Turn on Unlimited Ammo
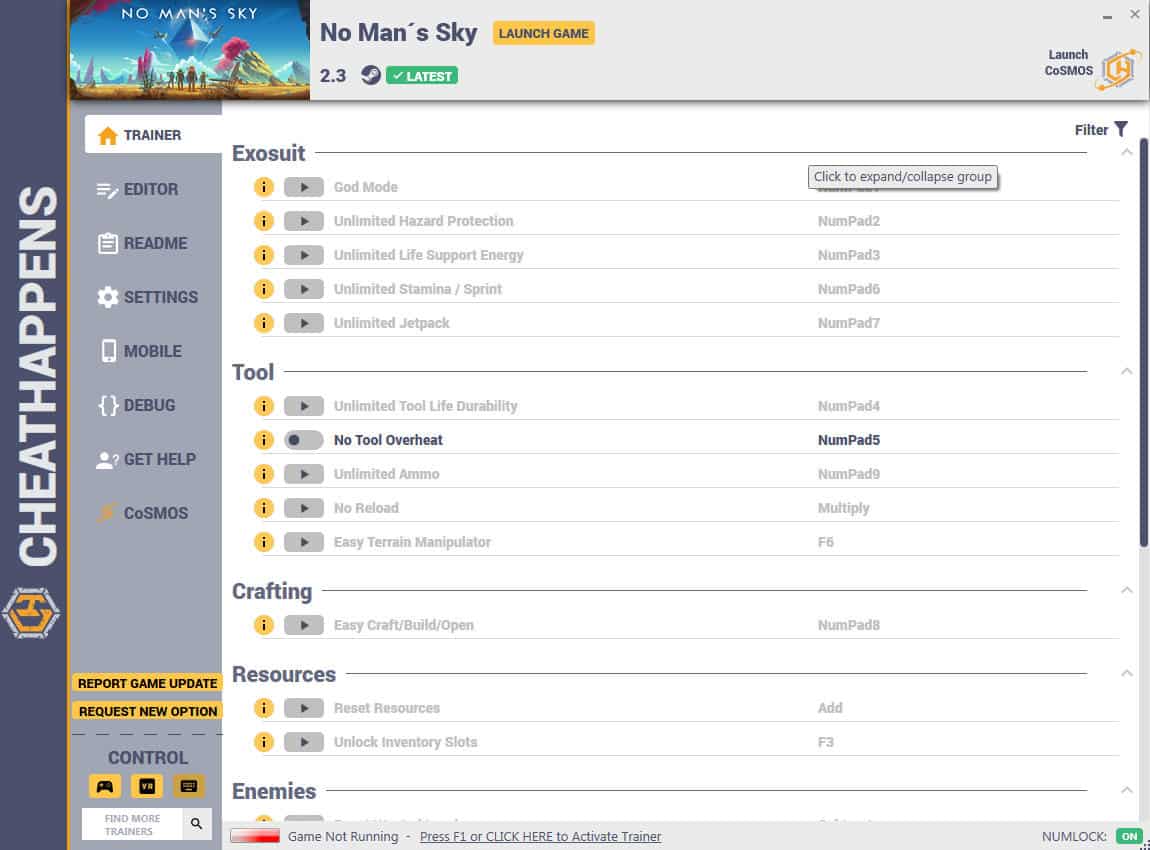1150x850 pixels. [x=304, y=474]
